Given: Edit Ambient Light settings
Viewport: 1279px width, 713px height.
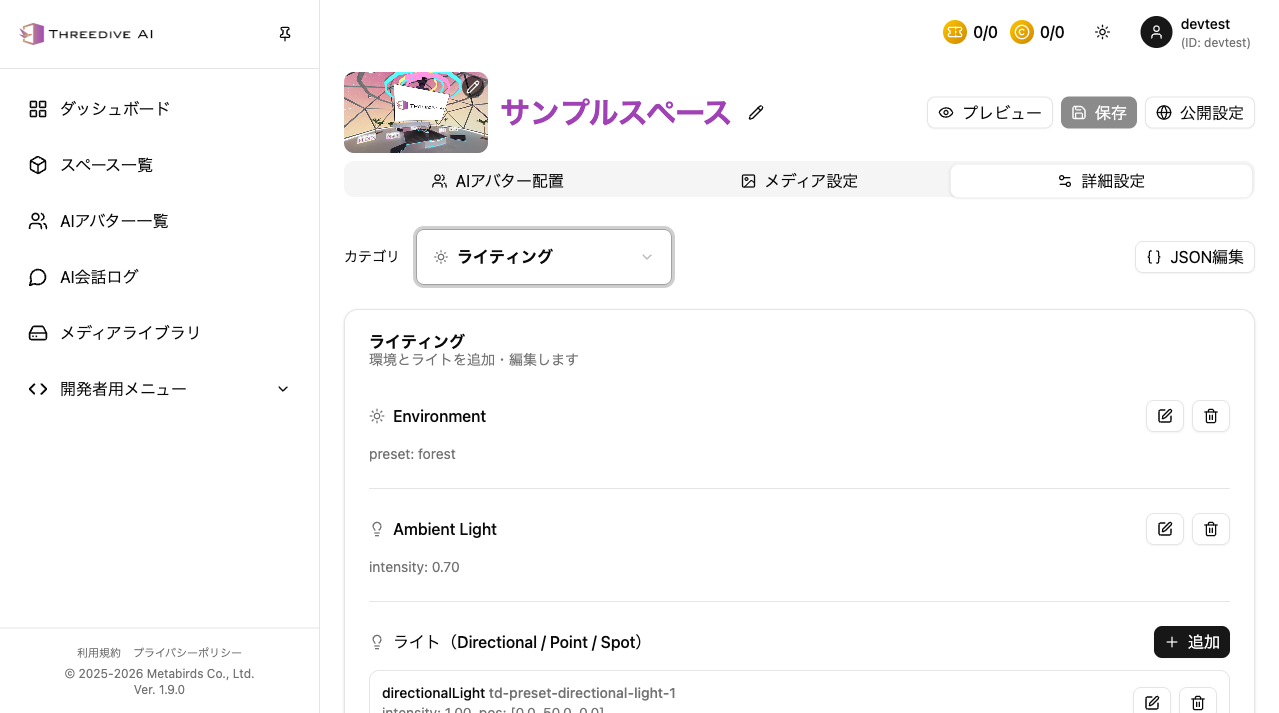Looking at the screenshot, I should pyautogui.click(x=1165, y=529).
